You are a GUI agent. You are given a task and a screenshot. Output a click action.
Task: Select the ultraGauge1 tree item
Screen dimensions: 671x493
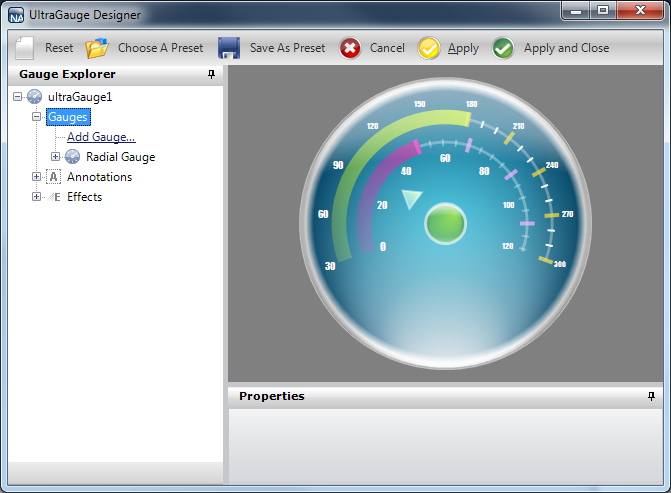pyautogui.click(x=80, y=97)
